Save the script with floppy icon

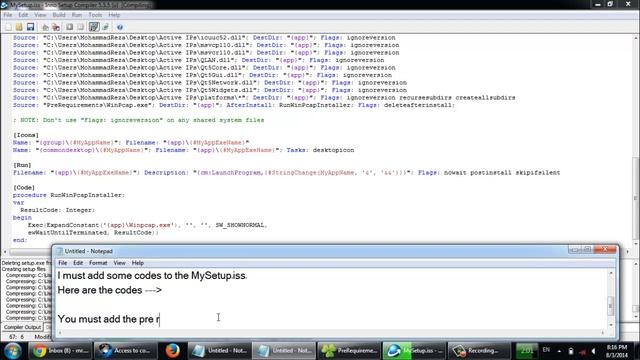point(30,27)
